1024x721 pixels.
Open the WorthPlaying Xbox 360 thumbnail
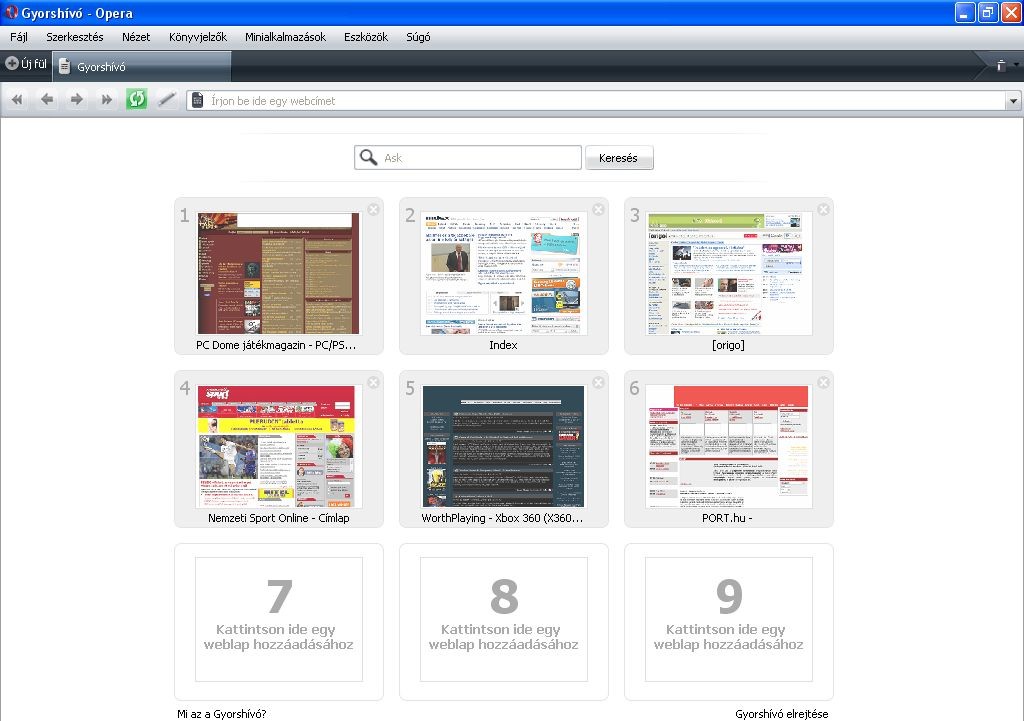[x=504, y=446]
